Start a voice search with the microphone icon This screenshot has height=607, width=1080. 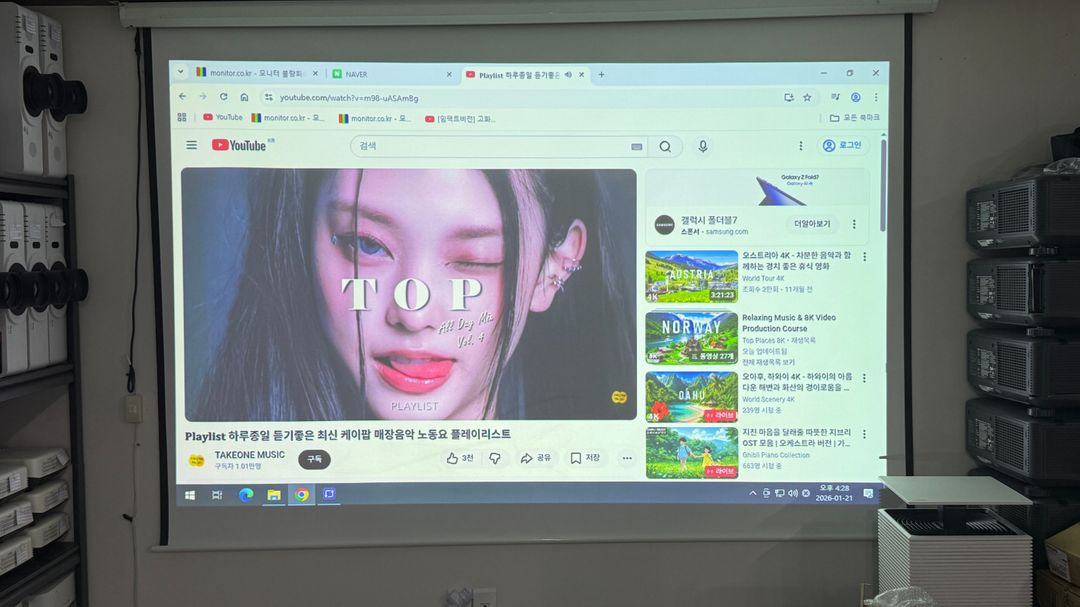703,146
